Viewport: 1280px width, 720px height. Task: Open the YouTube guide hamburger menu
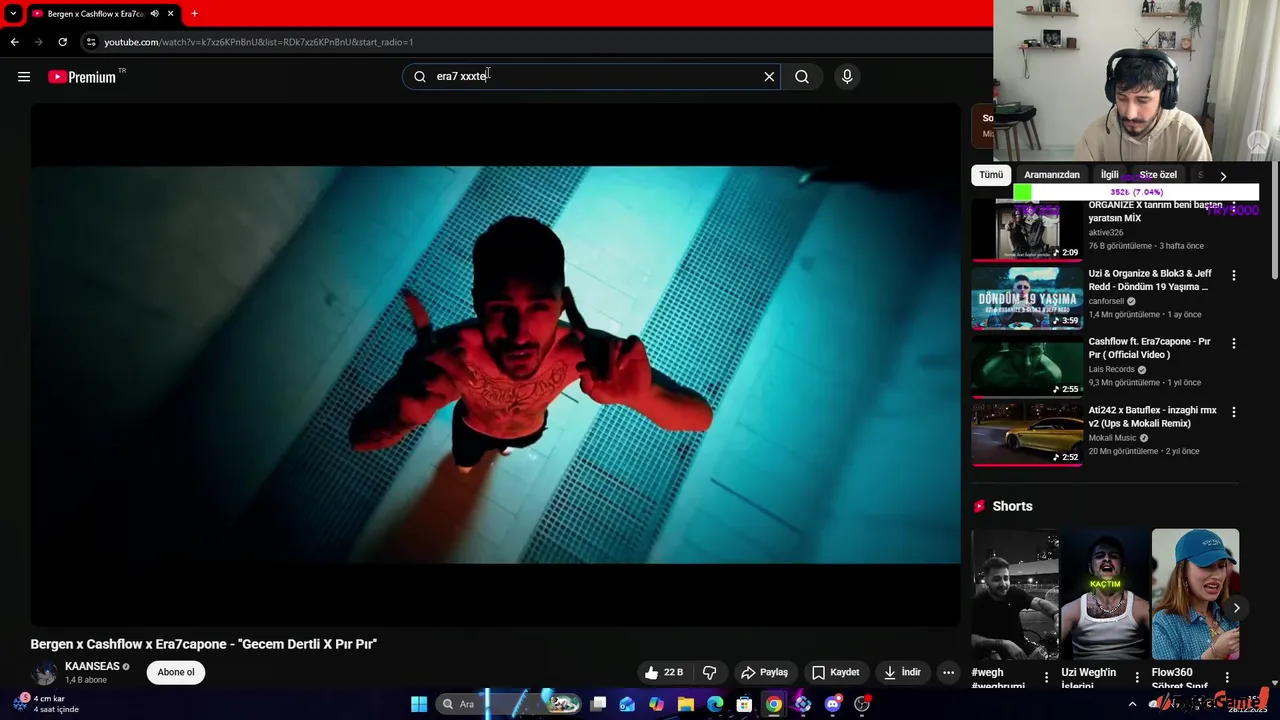(24, 77)
